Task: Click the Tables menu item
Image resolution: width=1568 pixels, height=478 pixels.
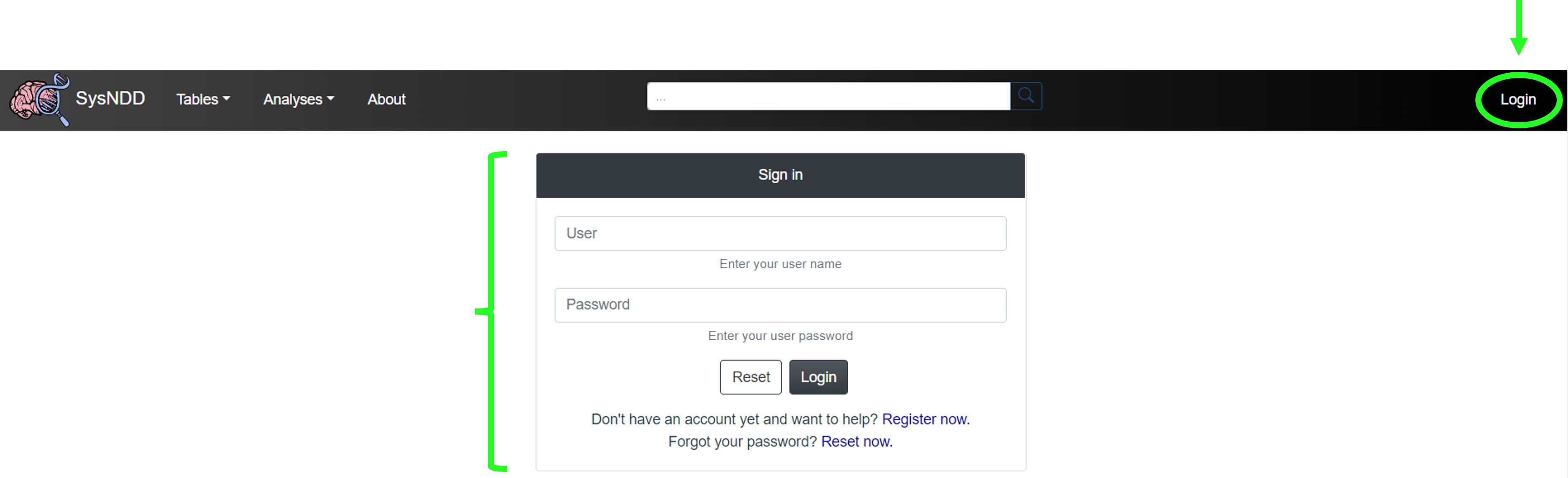Action: tap(200, 99)
